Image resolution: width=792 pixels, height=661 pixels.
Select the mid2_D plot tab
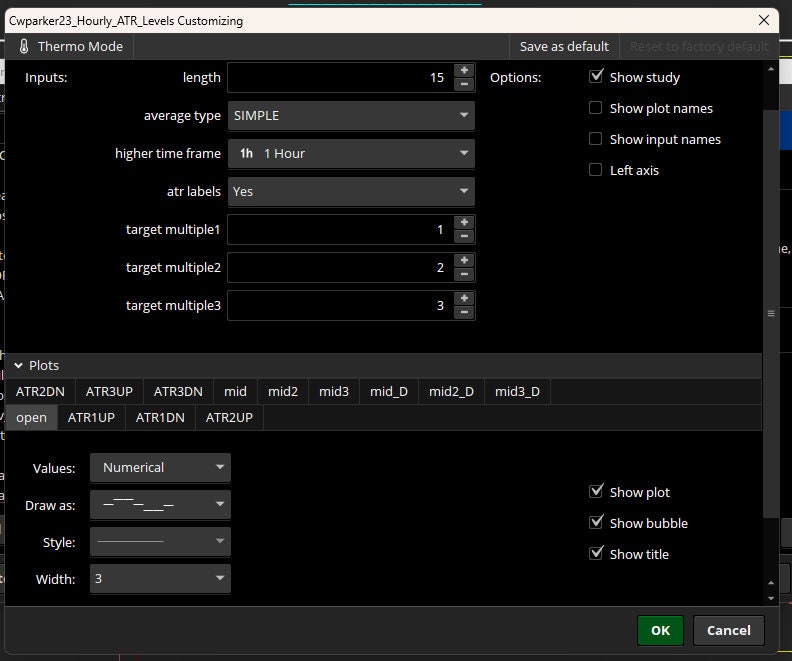click(x=451, y=391)
